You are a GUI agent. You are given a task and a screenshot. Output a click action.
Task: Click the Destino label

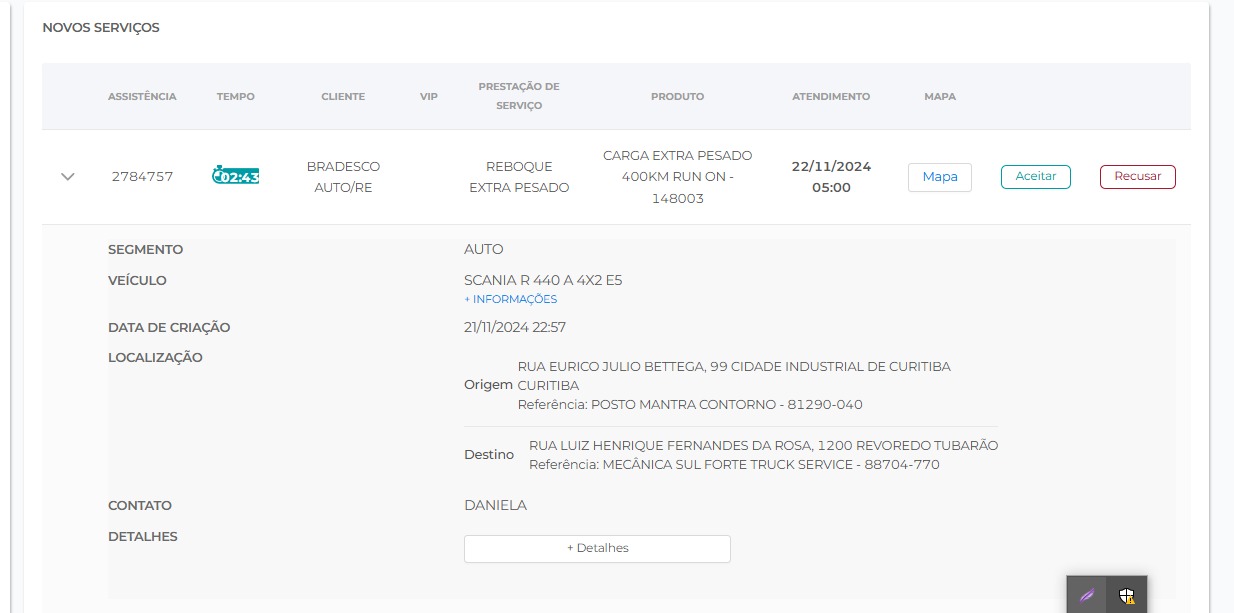click(489, 455)
